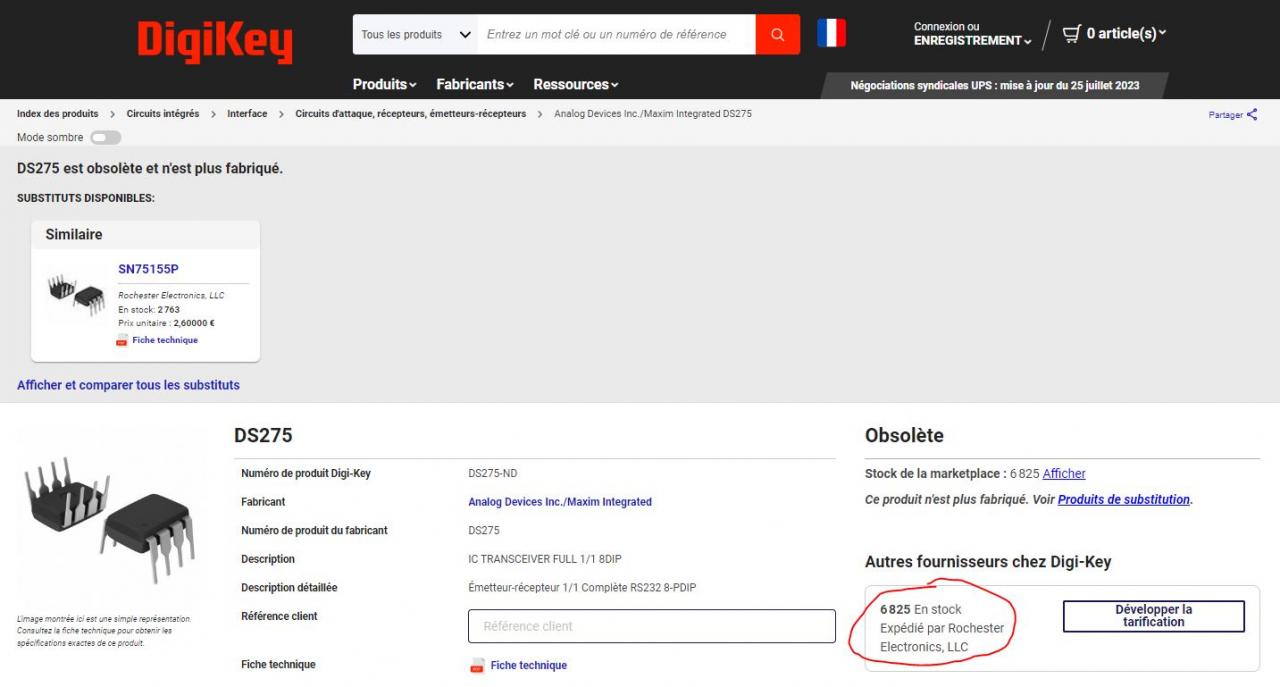Expand the Fabricants menu

(475, 85)
